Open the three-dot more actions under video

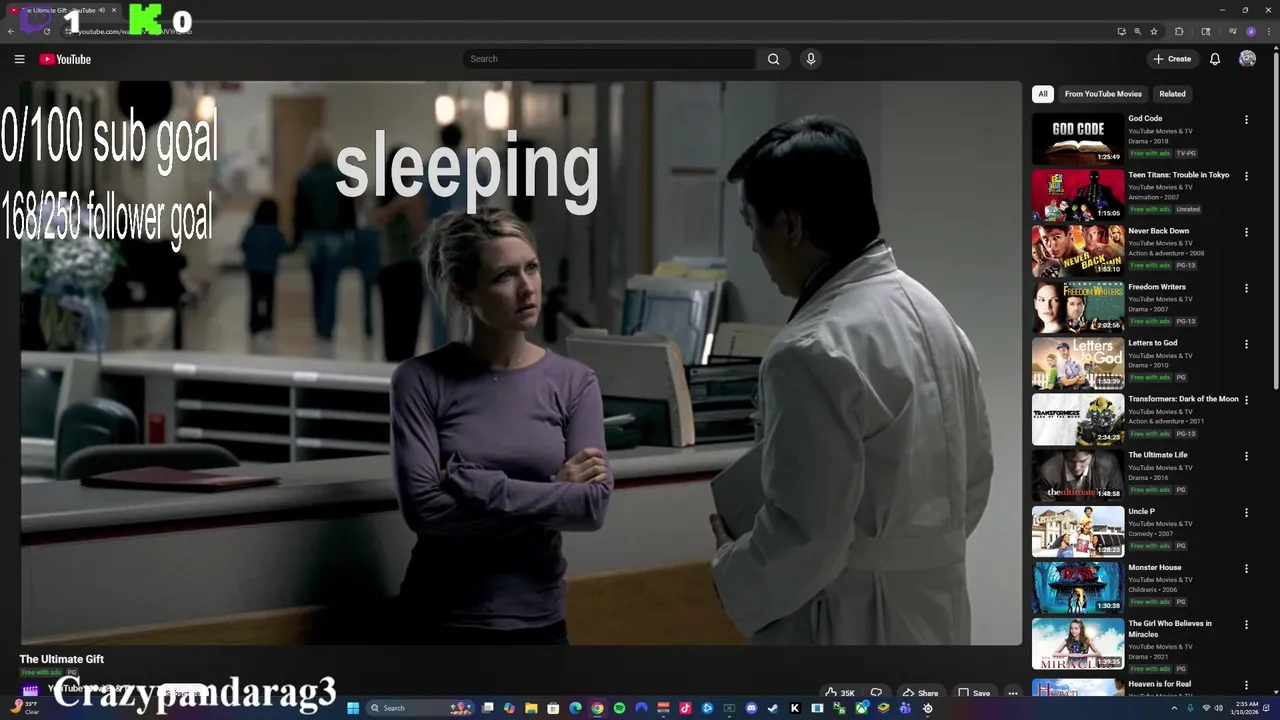tap(1013, 693)
